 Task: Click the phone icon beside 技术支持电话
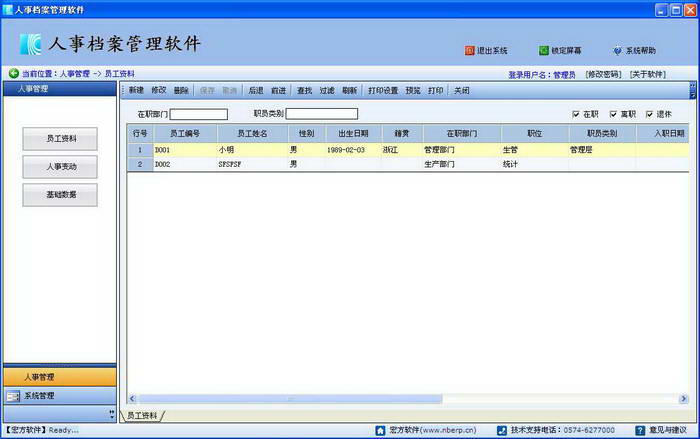point(501,430)
